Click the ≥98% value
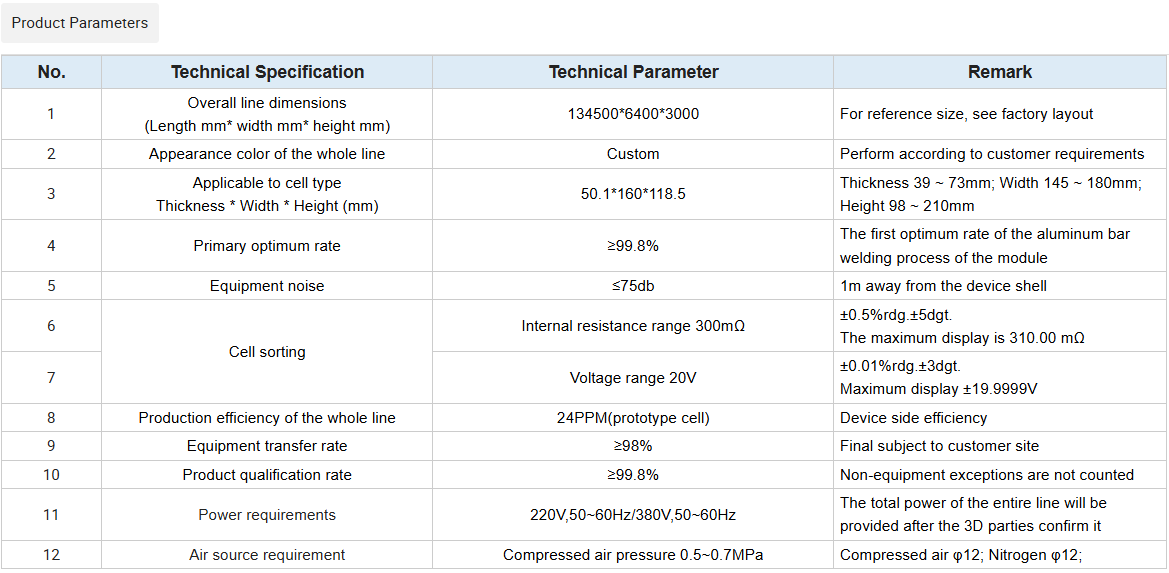The image size is (1169, 573). click(x=633, y=446)
